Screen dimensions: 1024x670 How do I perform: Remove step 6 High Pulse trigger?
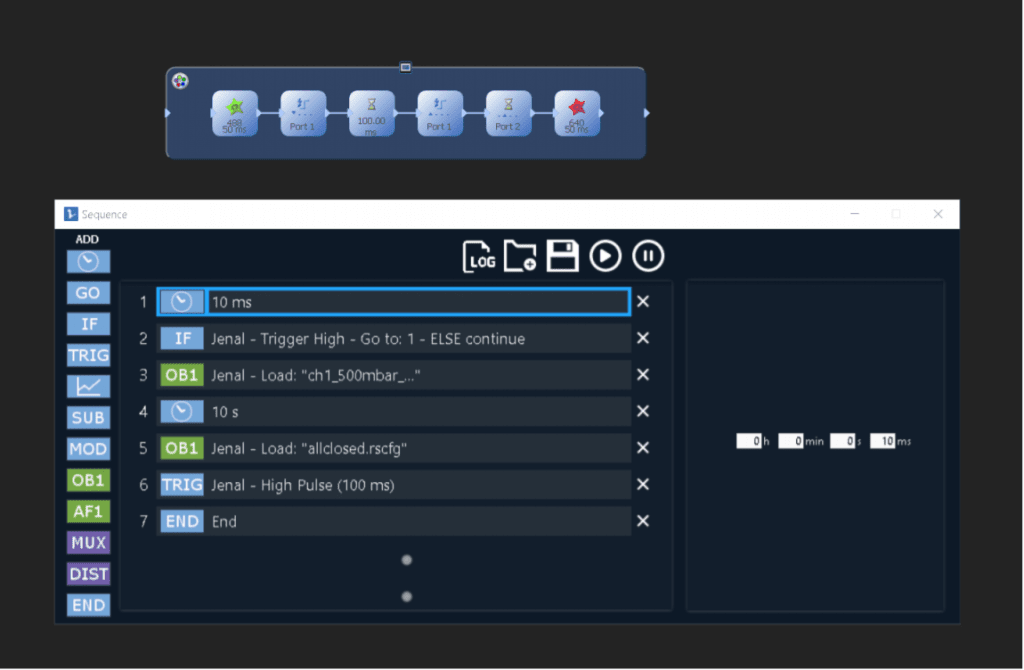pos(643,485)
